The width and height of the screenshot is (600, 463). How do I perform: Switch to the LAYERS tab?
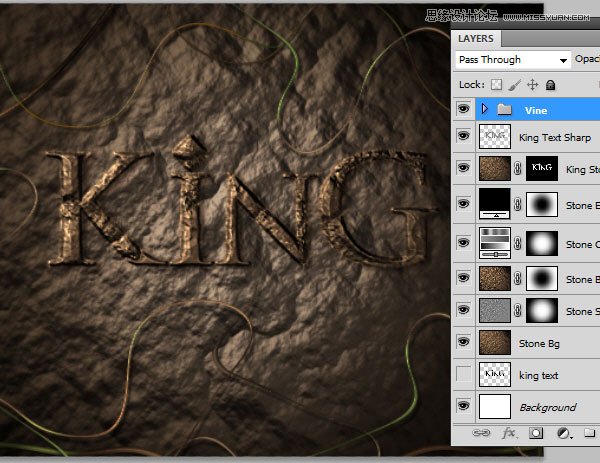(476, 39)
